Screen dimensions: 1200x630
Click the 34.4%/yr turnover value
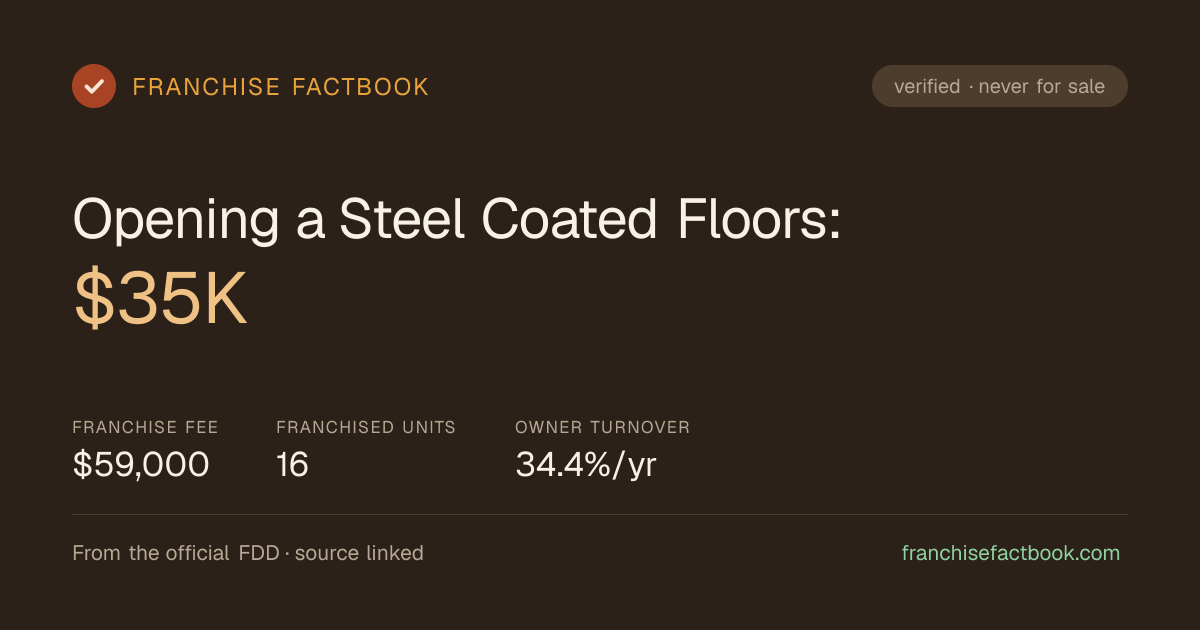click(x=586, y=465)
